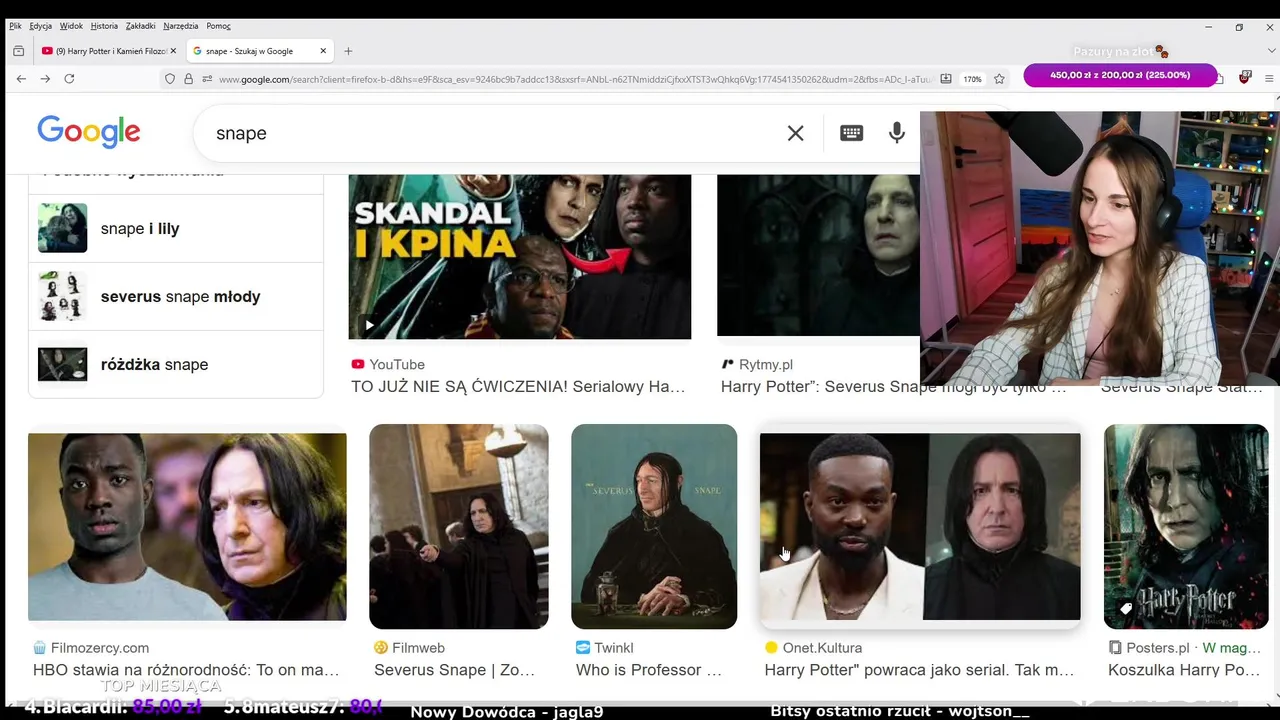This screenshot has width=1280, height=720.
Task: Click the site padlock icon
Action: pyautogui.click(x=188, y=79)
